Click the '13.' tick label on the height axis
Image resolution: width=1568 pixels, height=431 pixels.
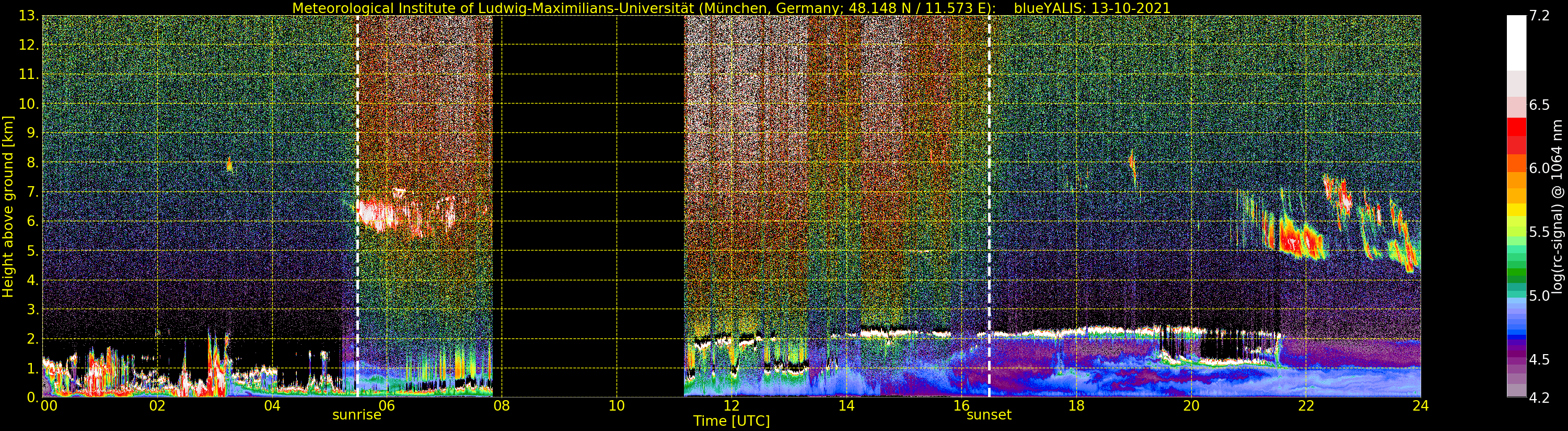[29, 16]
